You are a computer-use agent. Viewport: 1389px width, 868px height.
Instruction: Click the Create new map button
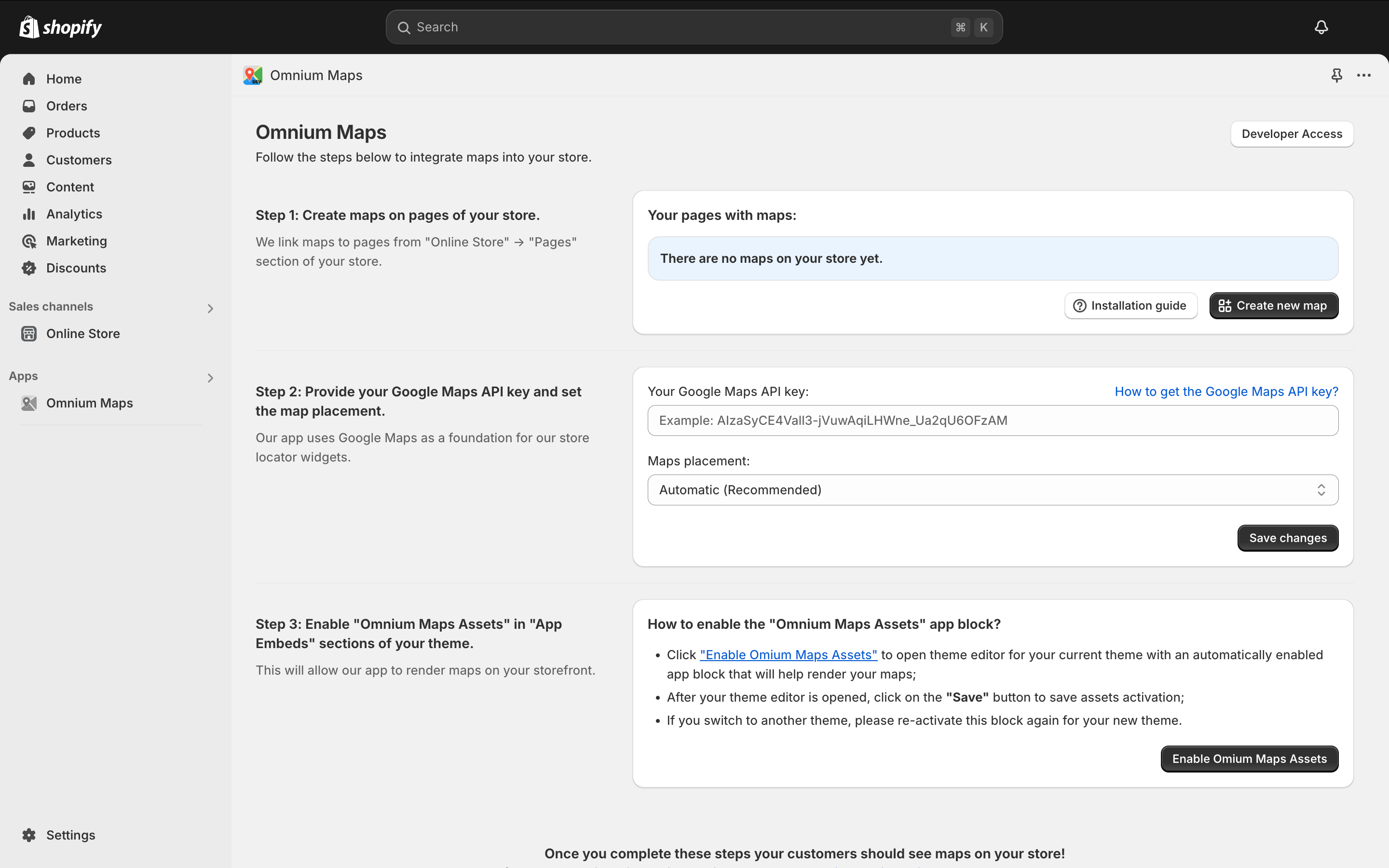coord(1274,305)
